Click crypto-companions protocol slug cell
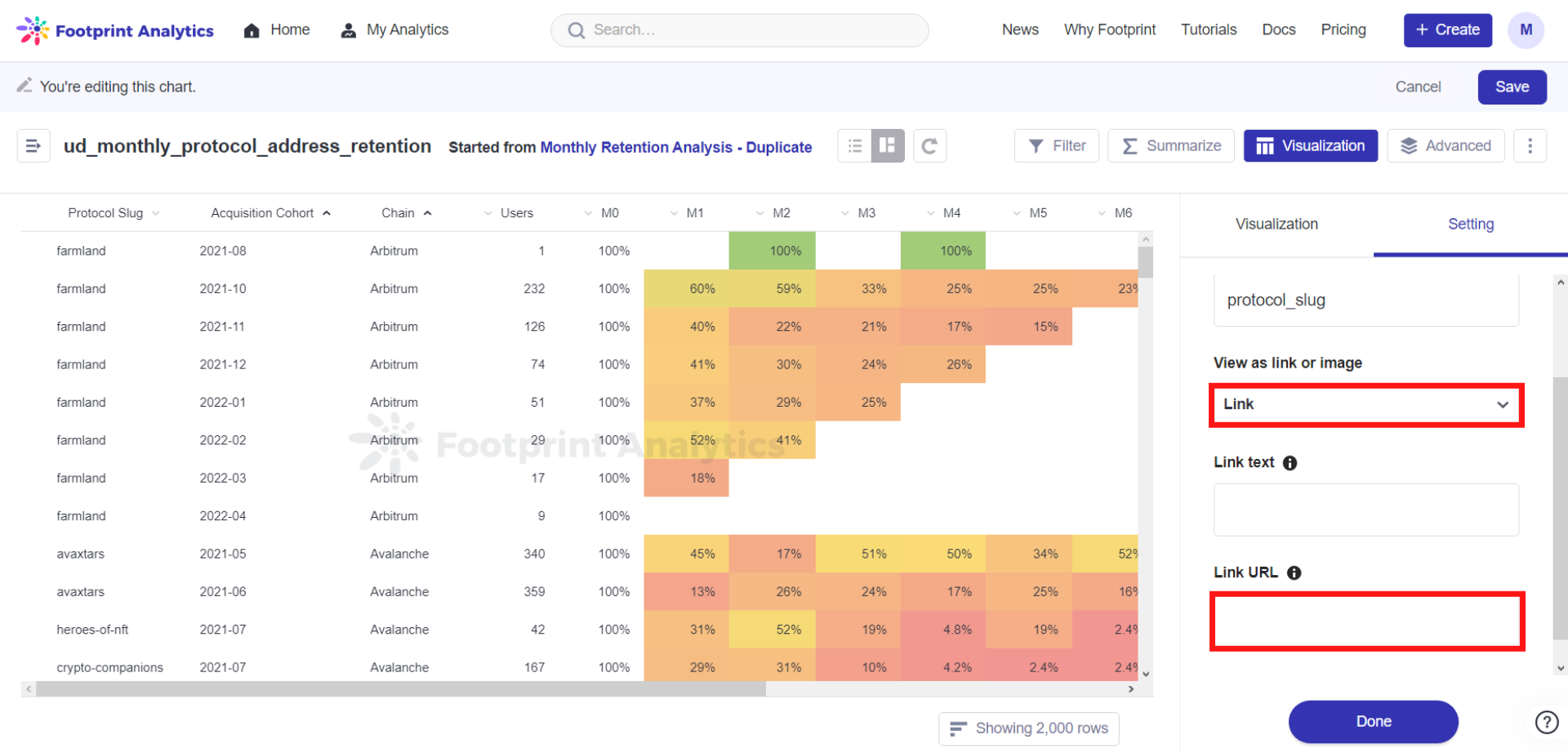Screen dimensions: 1568x753 [109, 668]
